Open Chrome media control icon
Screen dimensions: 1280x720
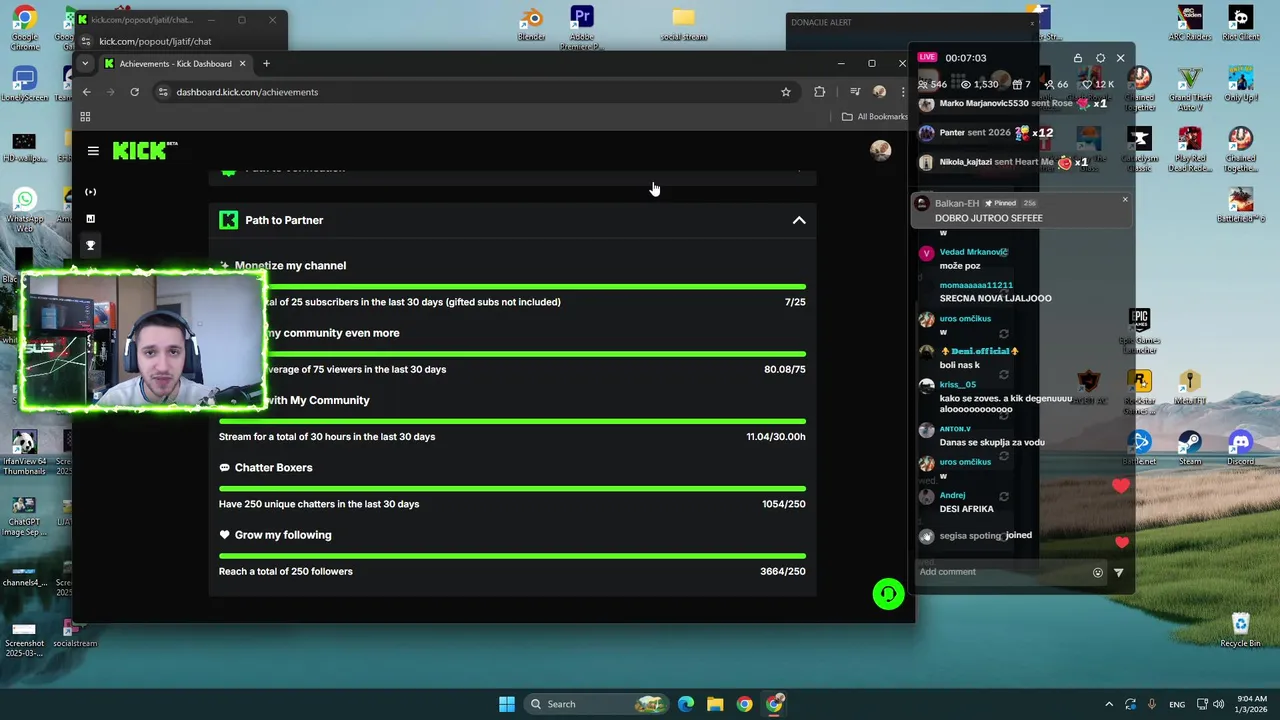pos(855,92)
